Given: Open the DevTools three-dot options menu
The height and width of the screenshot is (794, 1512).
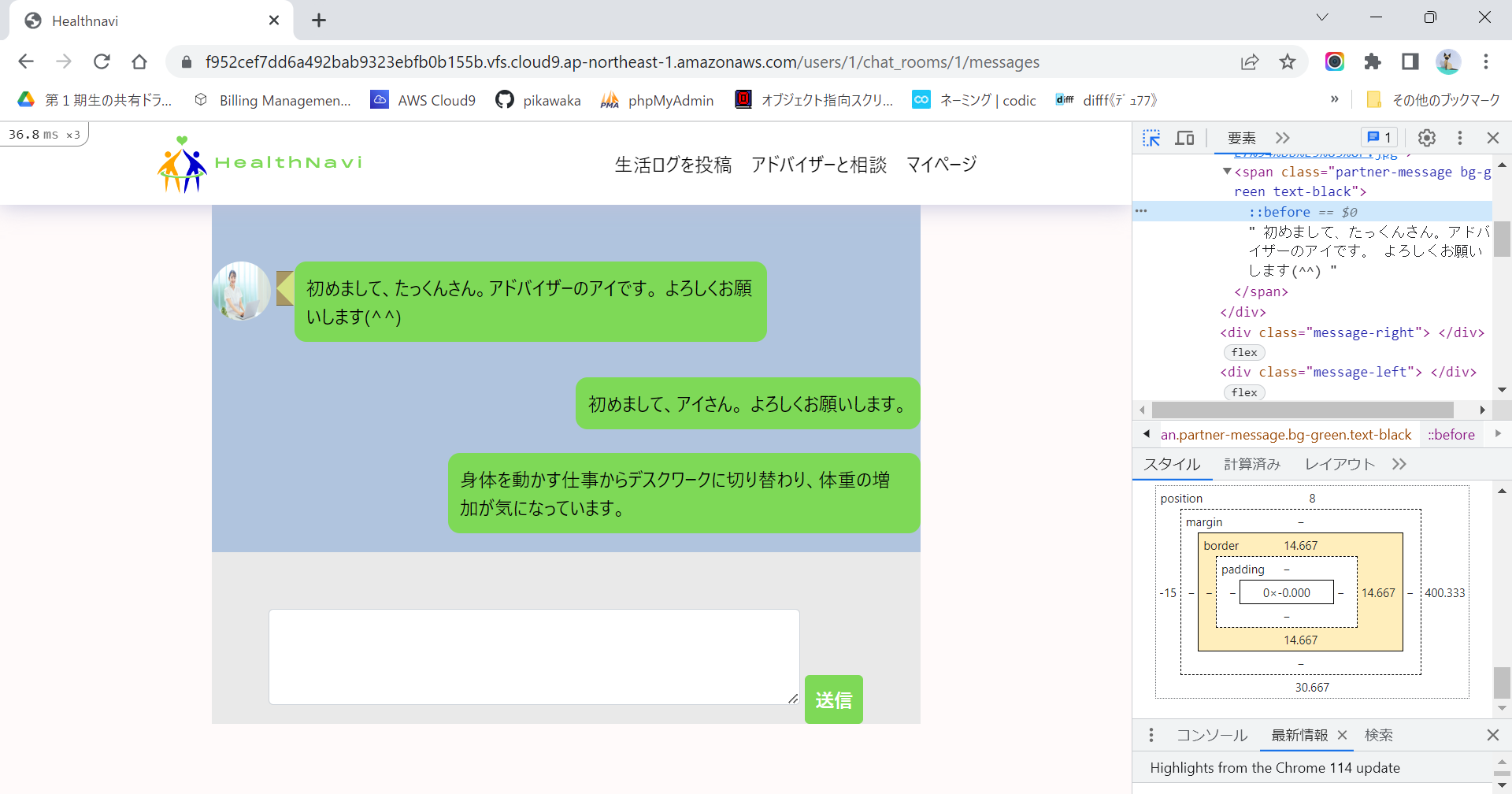Looking at the screenshot, I should point(1460,137).
